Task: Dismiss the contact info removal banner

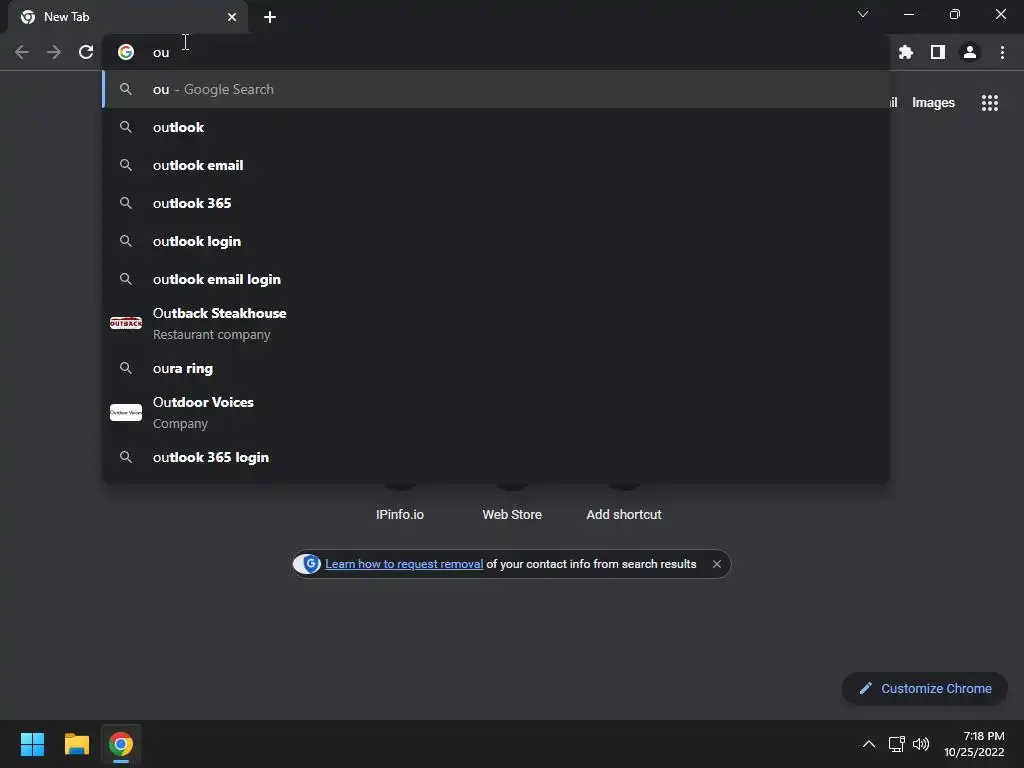Action: (x=716, y=564)
